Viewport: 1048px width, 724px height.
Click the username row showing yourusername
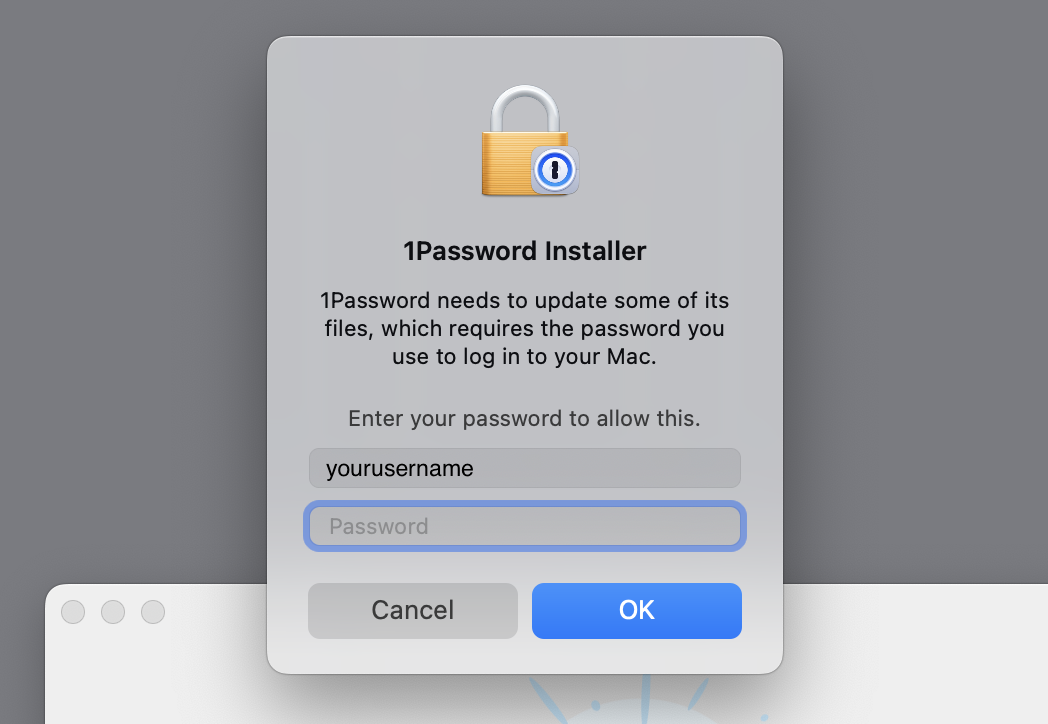pos(524,468)
